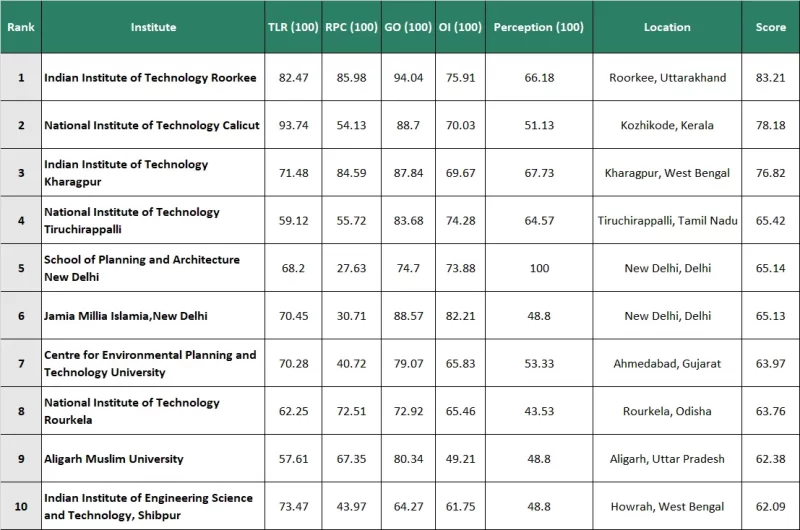Select the 93.74 TLR value
The width and height of the screenshot is (800, 530).
292,125
